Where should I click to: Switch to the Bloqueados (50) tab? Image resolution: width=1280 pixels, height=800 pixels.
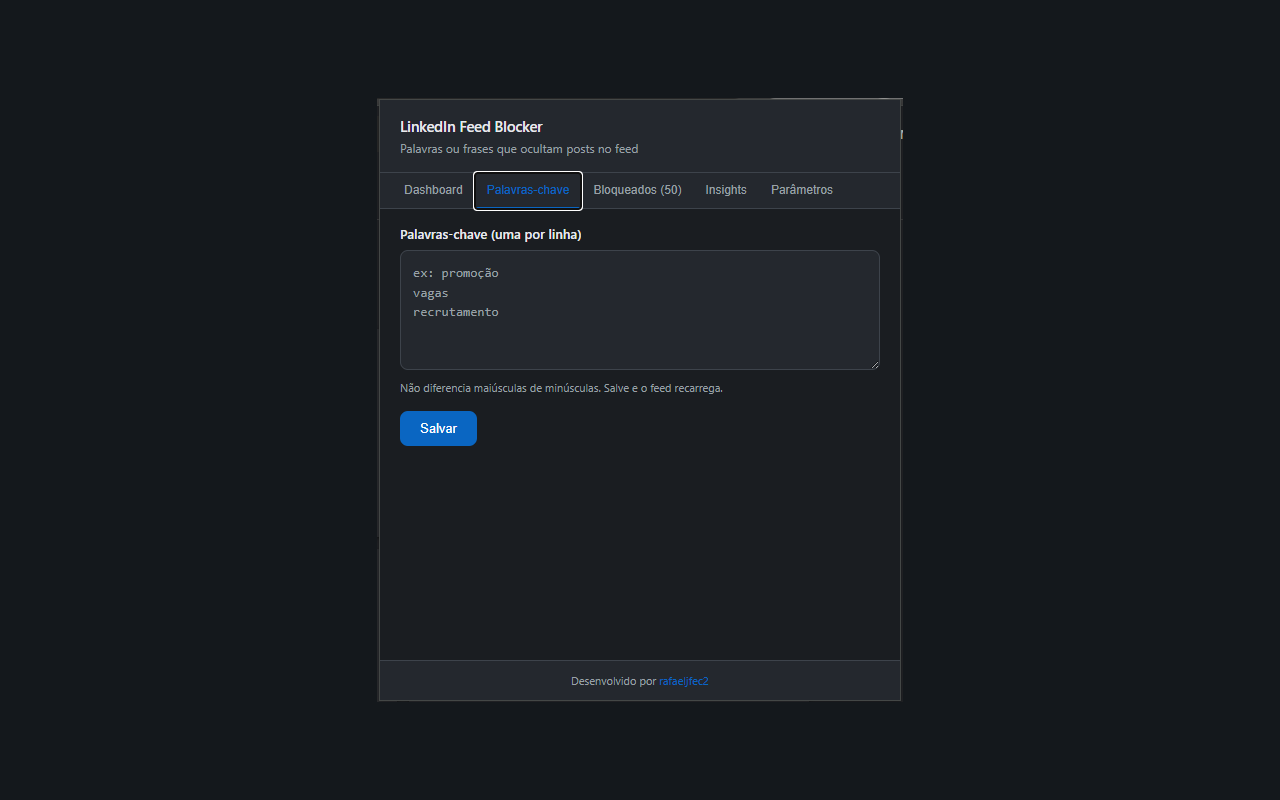click(637, 190)
